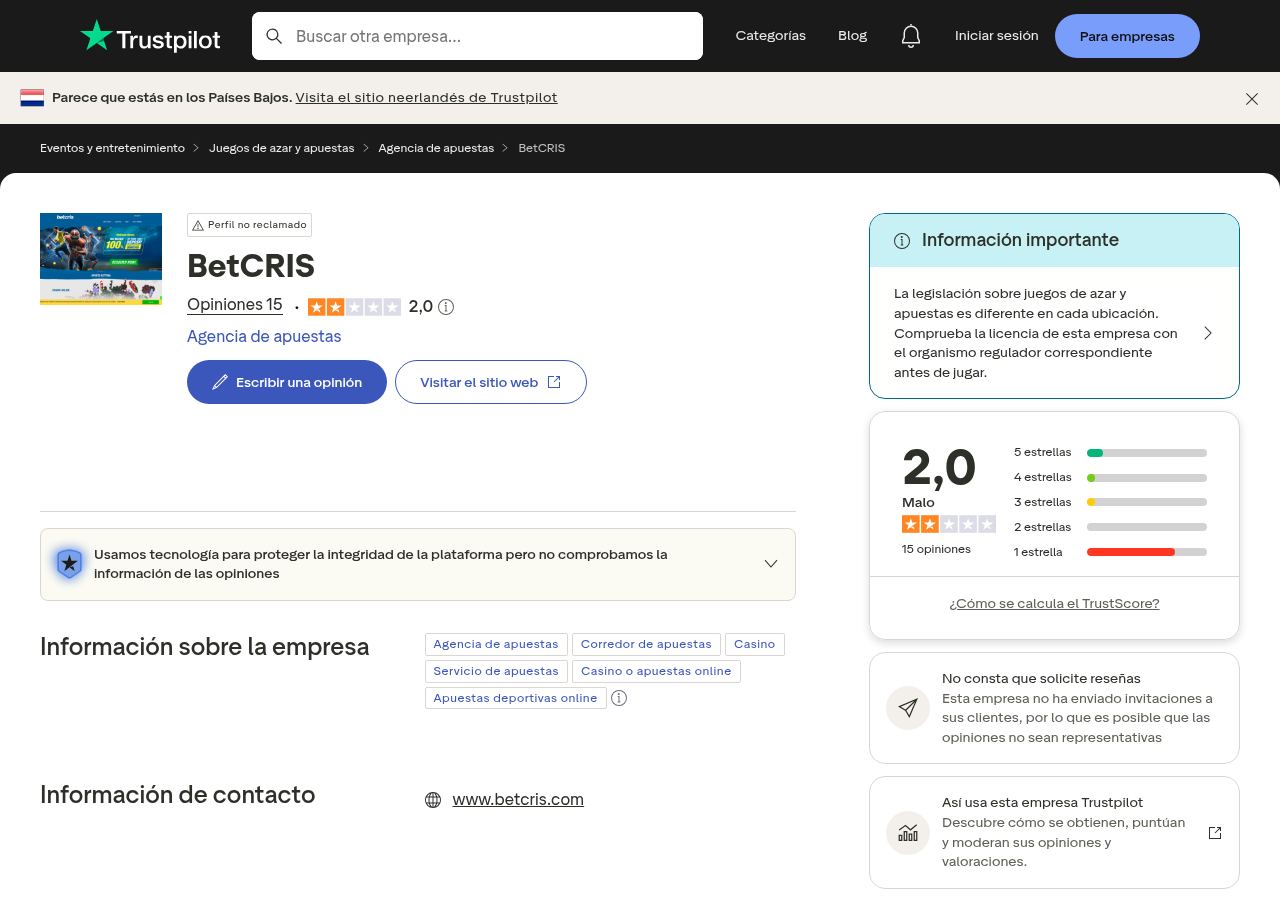Click info icon next to 2,0 rating
The height and width of the screenshot is (900, 1280).
click(446, 307)
